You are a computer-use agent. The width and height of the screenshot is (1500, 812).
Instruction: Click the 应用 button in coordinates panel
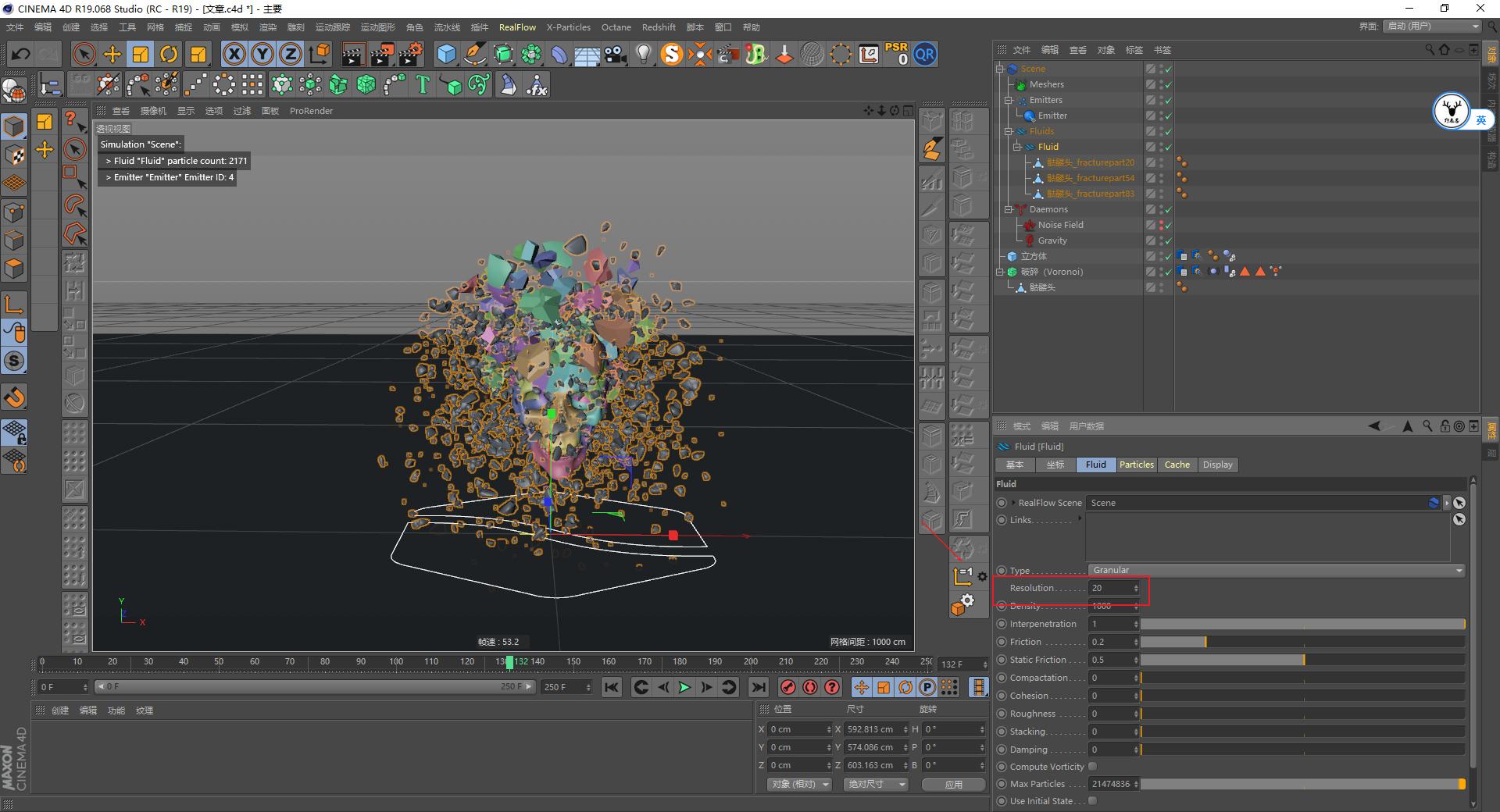pyautogui.click(x=953, y=784)
